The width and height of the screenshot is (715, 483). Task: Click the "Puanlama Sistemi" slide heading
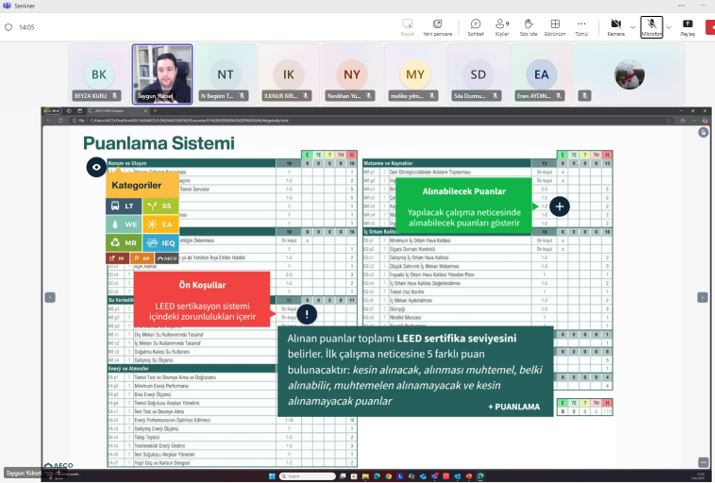159,143
